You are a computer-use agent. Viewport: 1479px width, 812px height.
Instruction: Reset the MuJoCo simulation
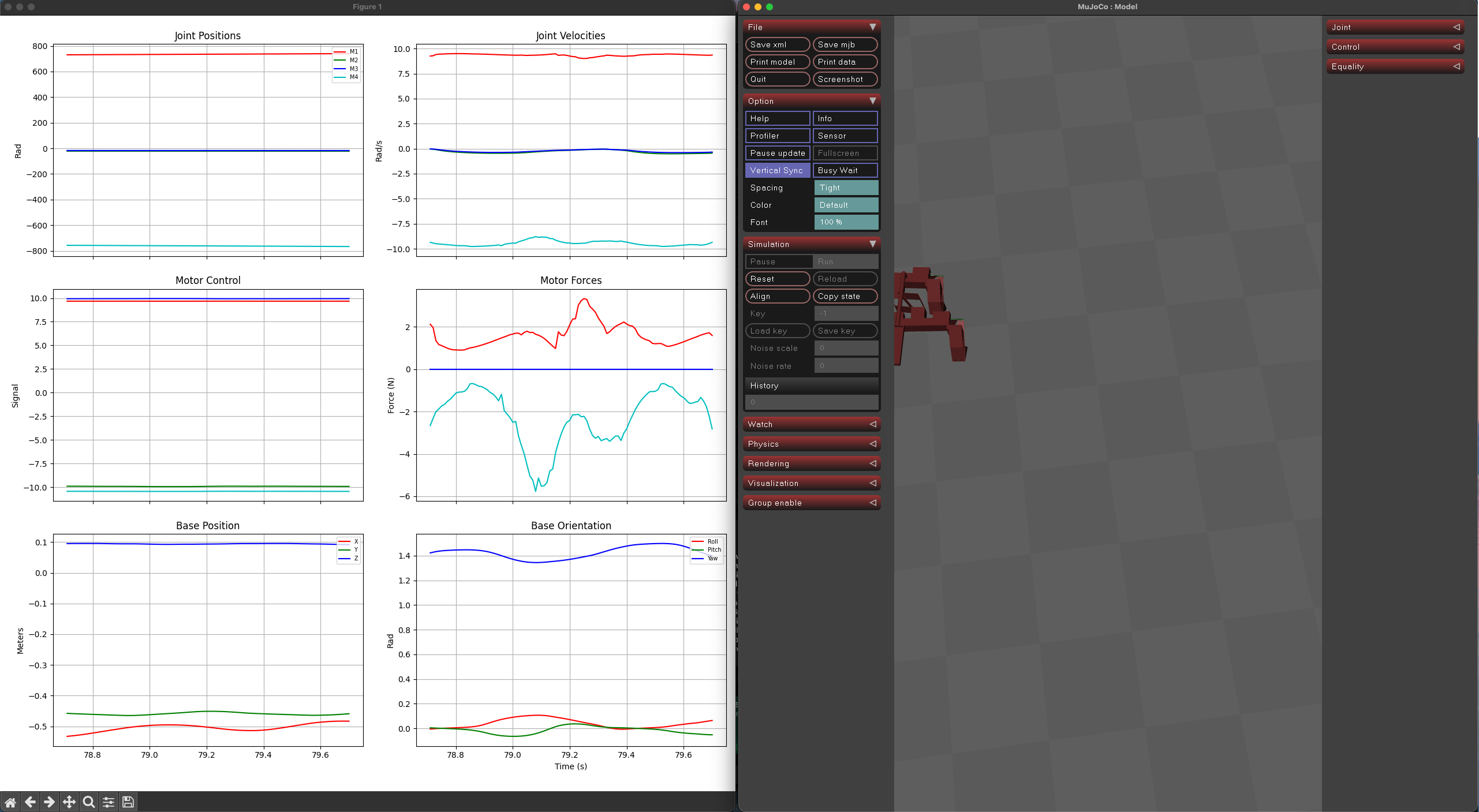click(776, 279)
